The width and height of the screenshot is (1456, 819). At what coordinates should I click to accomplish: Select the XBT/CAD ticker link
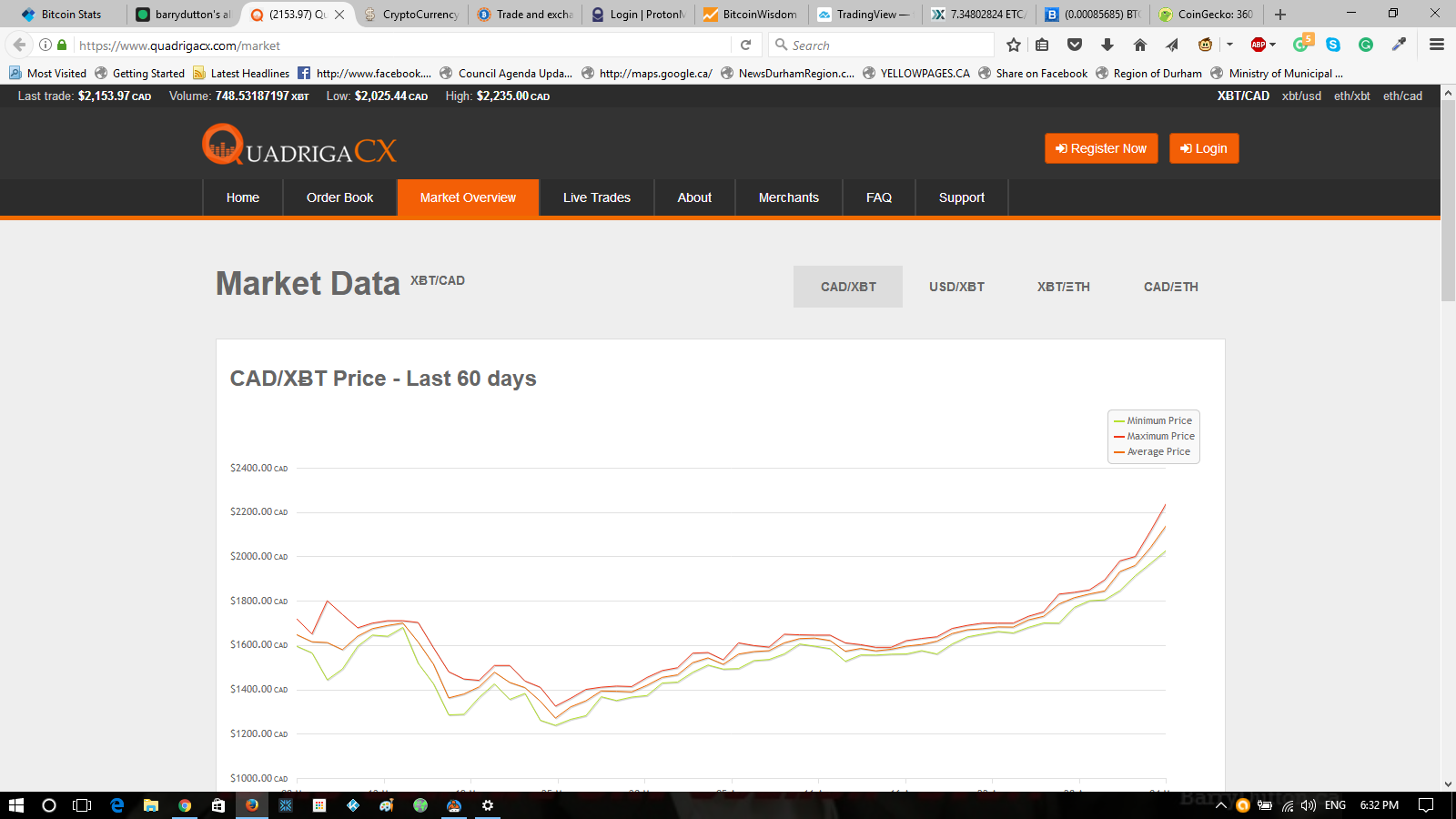pyautogui.click(x=1243, y=96)
